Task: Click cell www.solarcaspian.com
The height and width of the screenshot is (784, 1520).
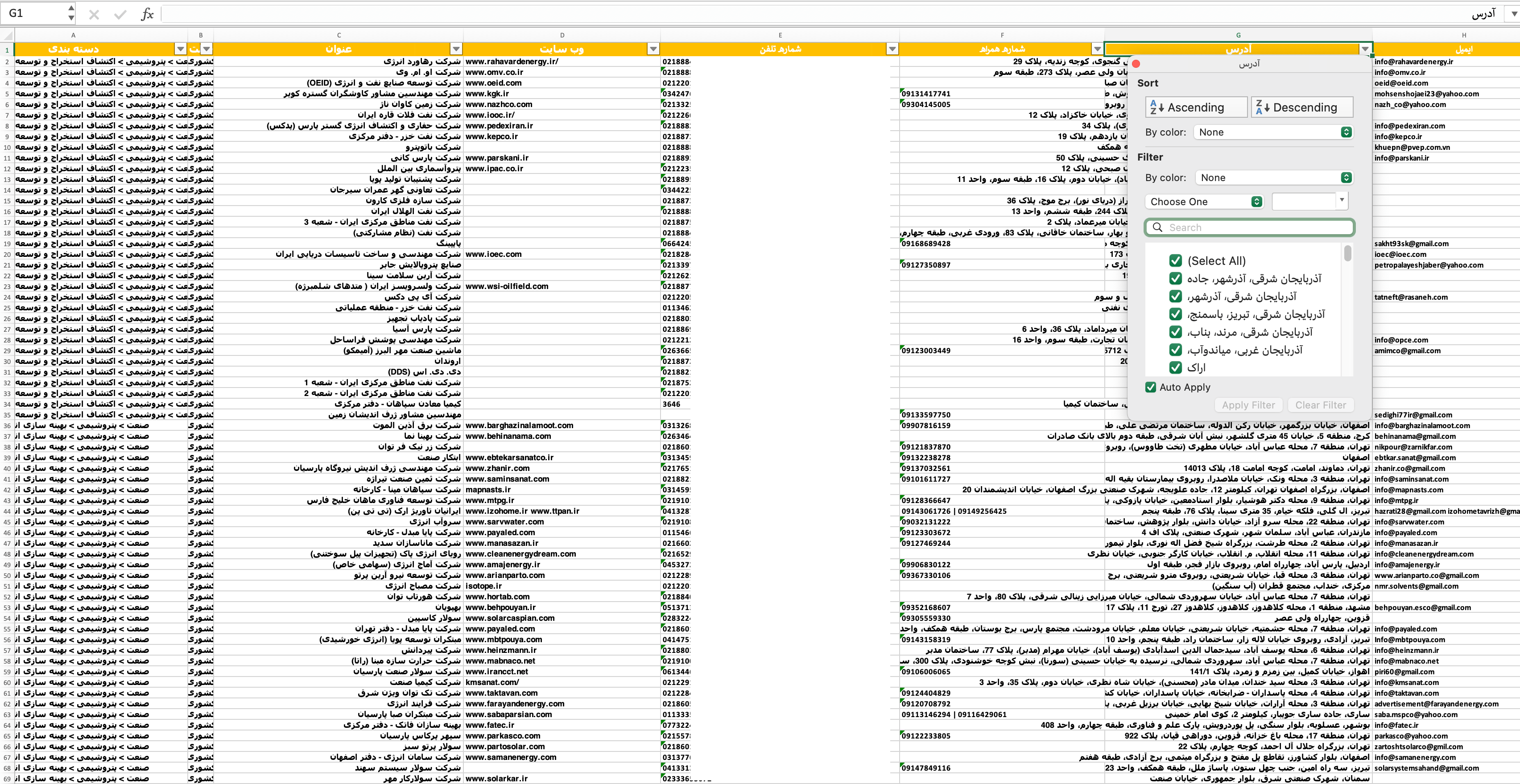Action: [562, 618]
